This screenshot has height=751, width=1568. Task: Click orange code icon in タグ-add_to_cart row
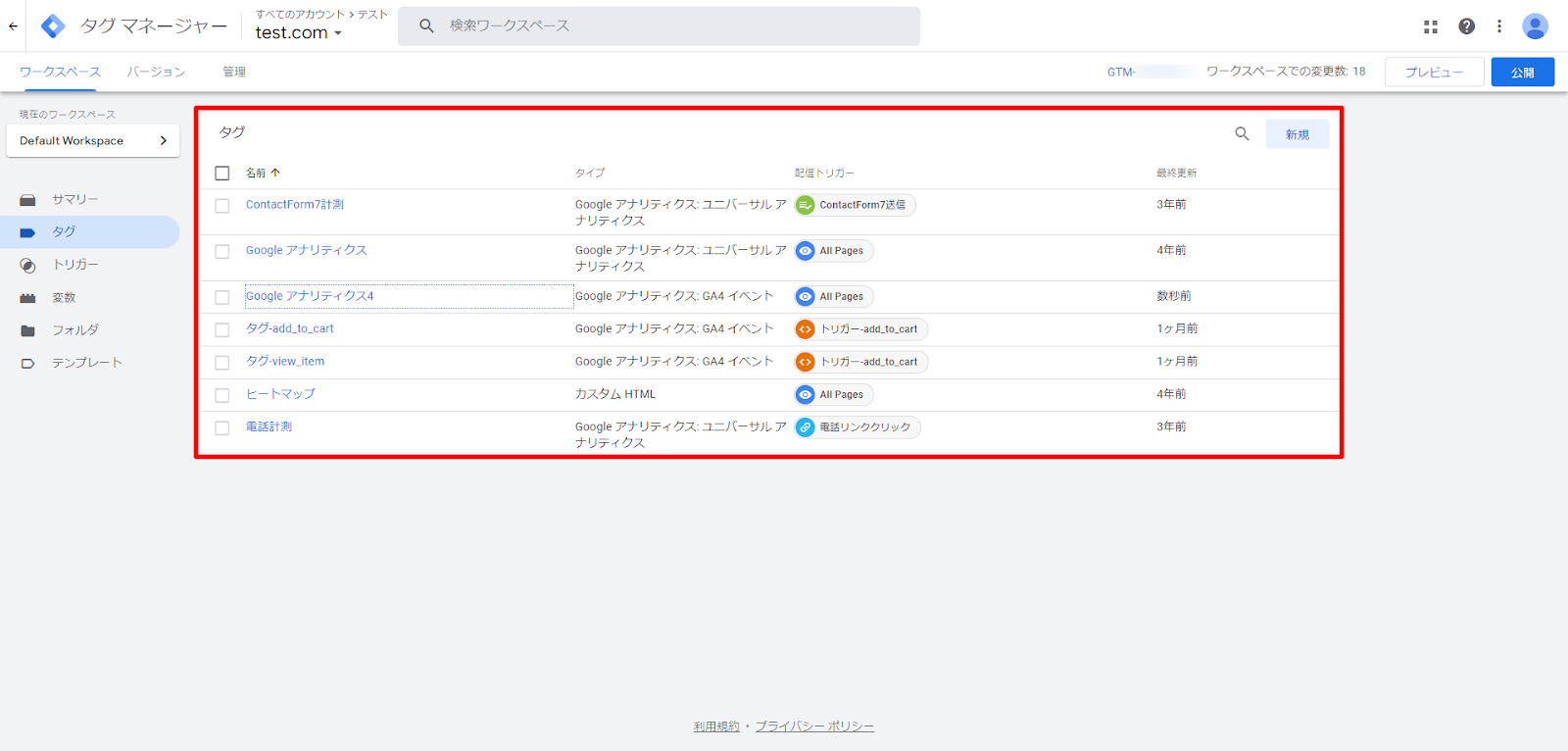pyautogui.click(x=806, y=329)
